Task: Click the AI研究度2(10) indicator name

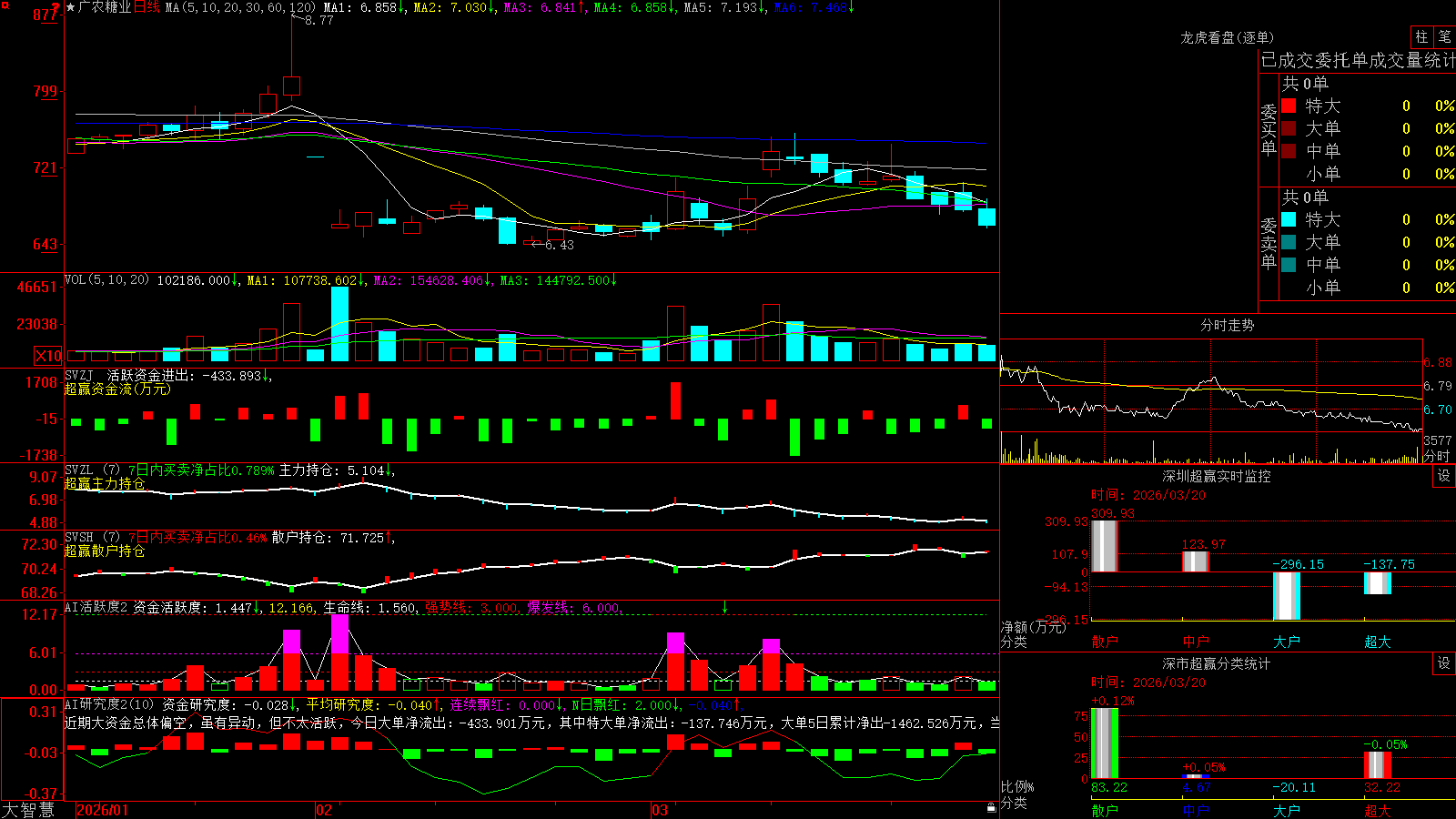Action: (109, 704)
